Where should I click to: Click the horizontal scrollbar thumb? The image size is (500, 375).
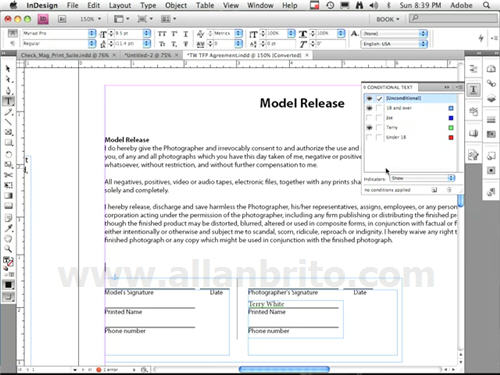(284, 369)
